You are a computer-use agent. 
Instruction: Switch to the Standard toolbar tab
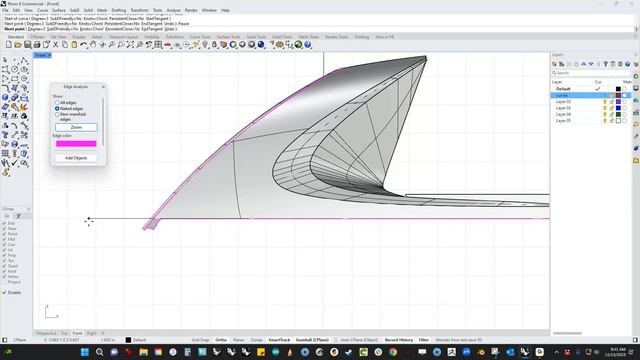(x=16, y=37)
